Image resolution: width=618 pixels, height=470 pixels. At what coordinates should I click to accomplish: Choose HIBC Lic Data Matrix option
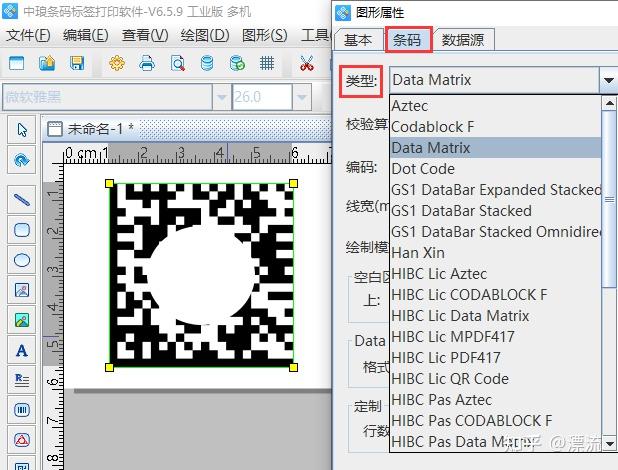point(495,316)
